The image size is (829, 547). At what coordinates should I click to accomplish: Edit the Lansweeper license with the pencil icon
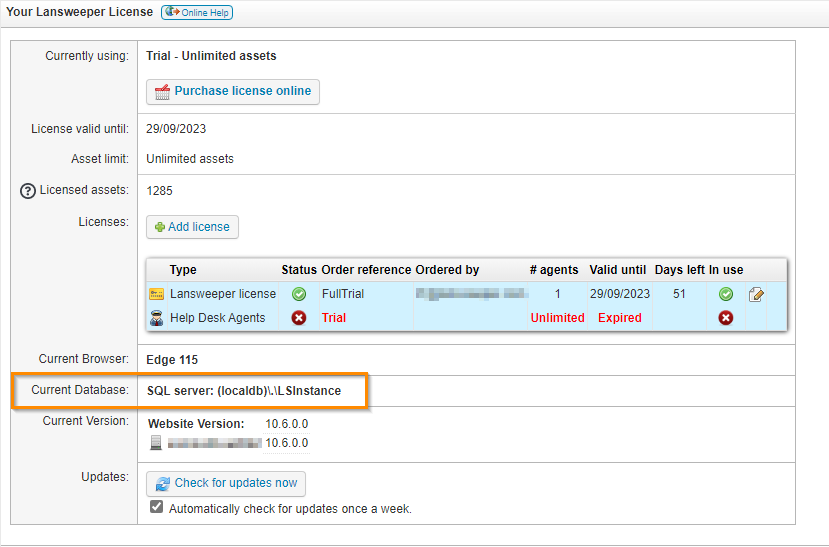click(x=757, y=295)
